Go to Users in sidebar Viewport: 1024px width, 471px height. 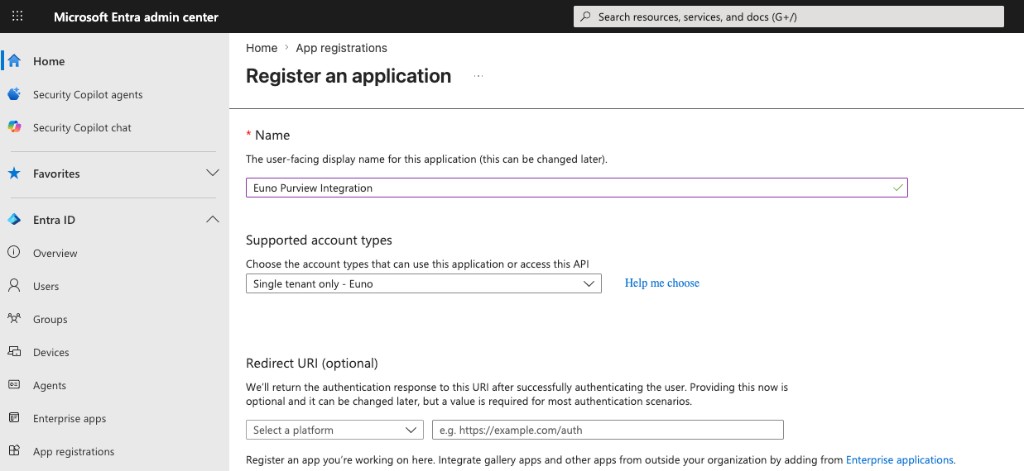point(46,286)
